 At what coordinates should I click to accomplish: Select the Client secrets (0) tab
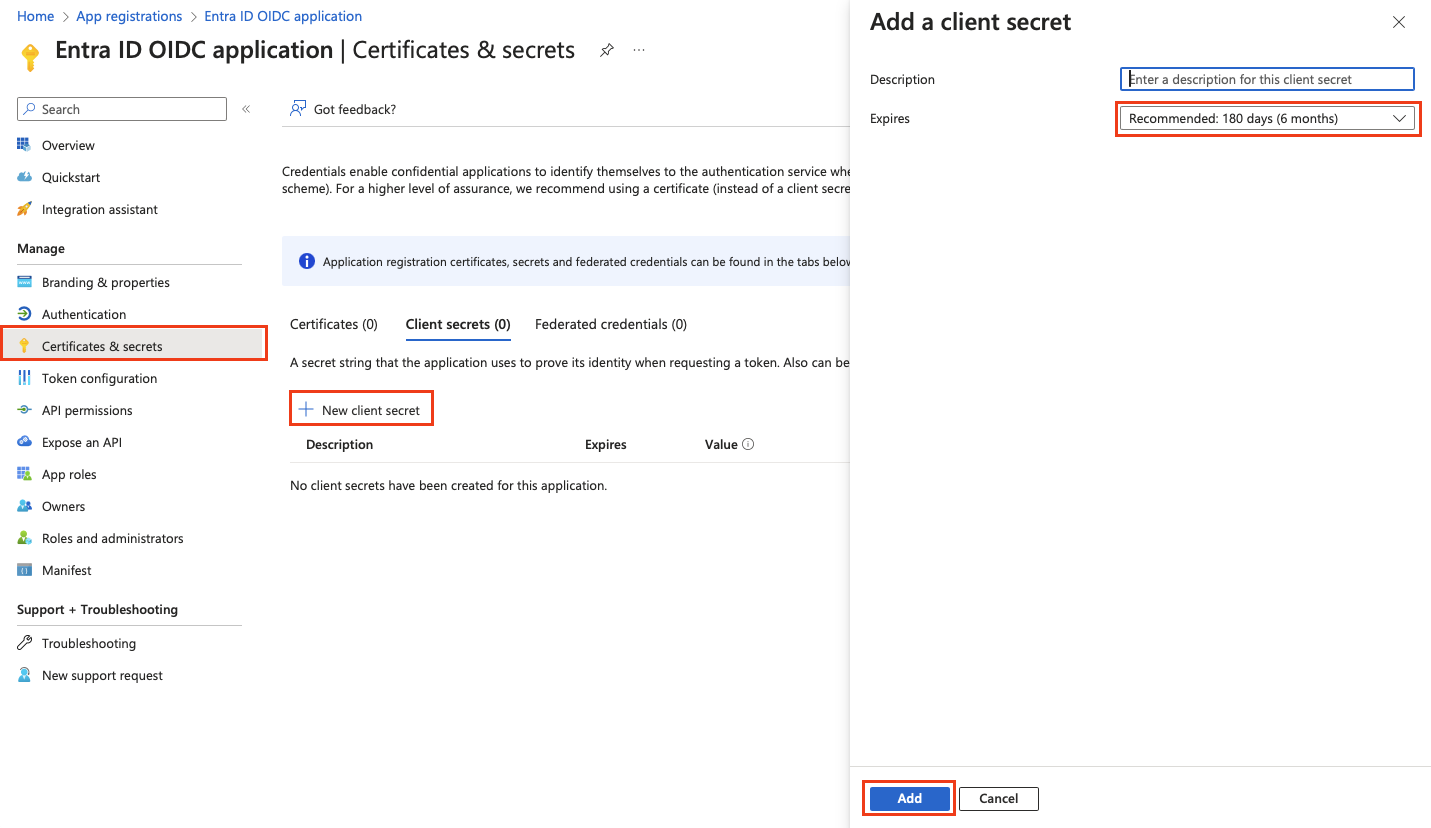[x=458, y=324]
